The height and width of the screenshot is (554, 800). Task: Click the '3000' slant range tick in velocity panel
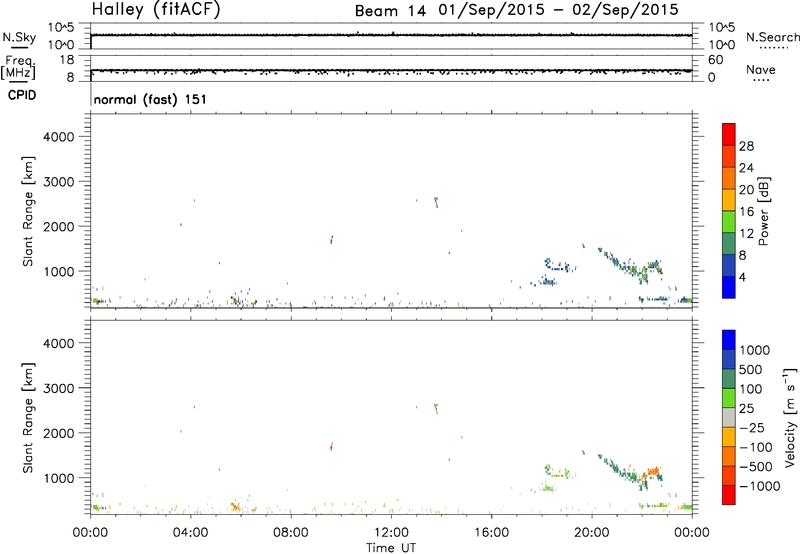pyautogui.click(x=59, y=388)
